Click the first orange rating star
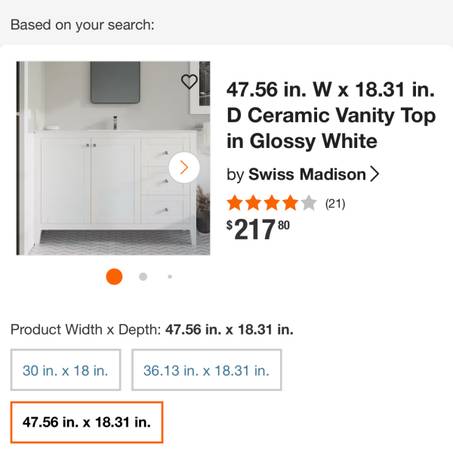Image resolution: width=453 pixels, height=450 pixels. (x=235, y=203)
